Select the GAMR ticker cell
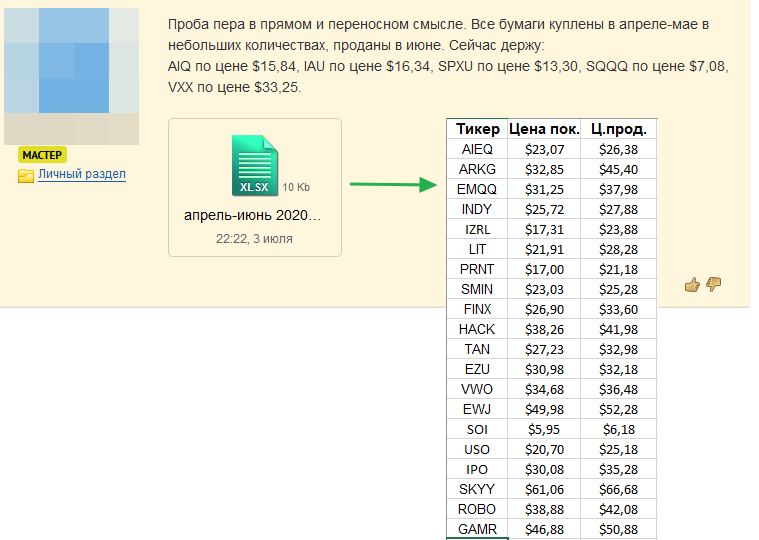This screenshot has height=540, width=759. pyautogui.click(x=477, y=529)
